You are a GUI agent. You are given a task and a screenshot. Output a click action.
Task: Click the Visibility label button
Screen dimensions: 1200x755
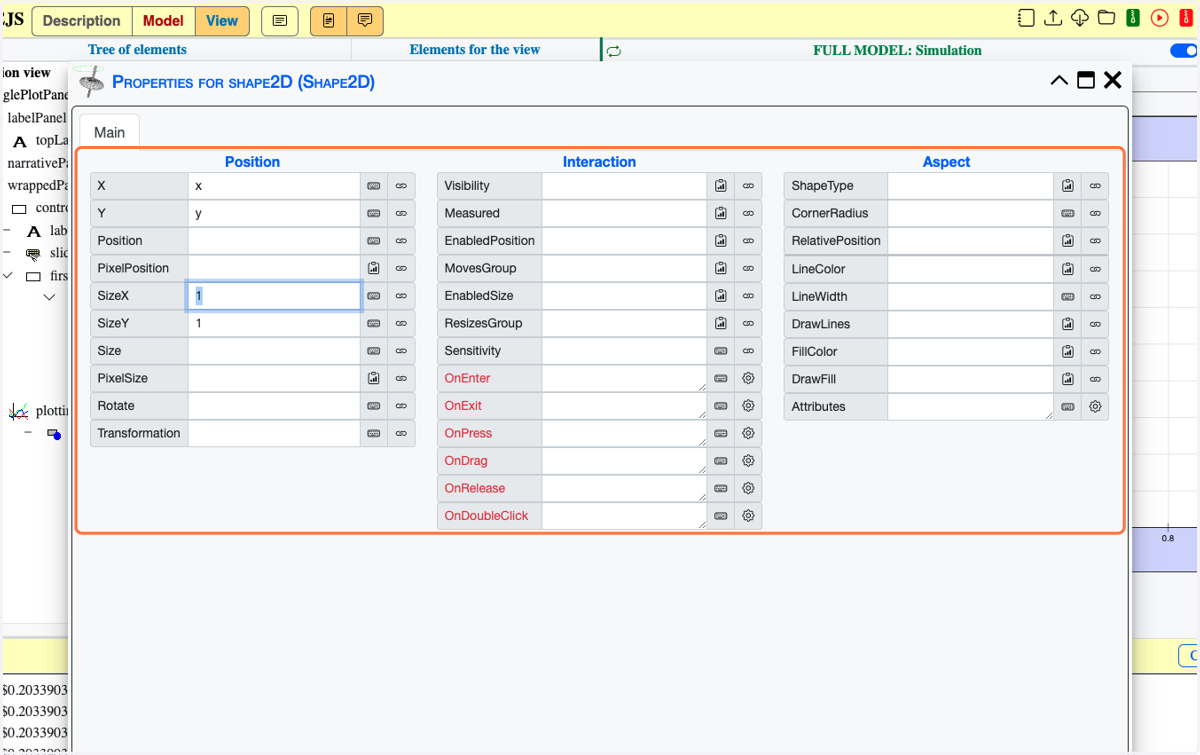[489, 186]
